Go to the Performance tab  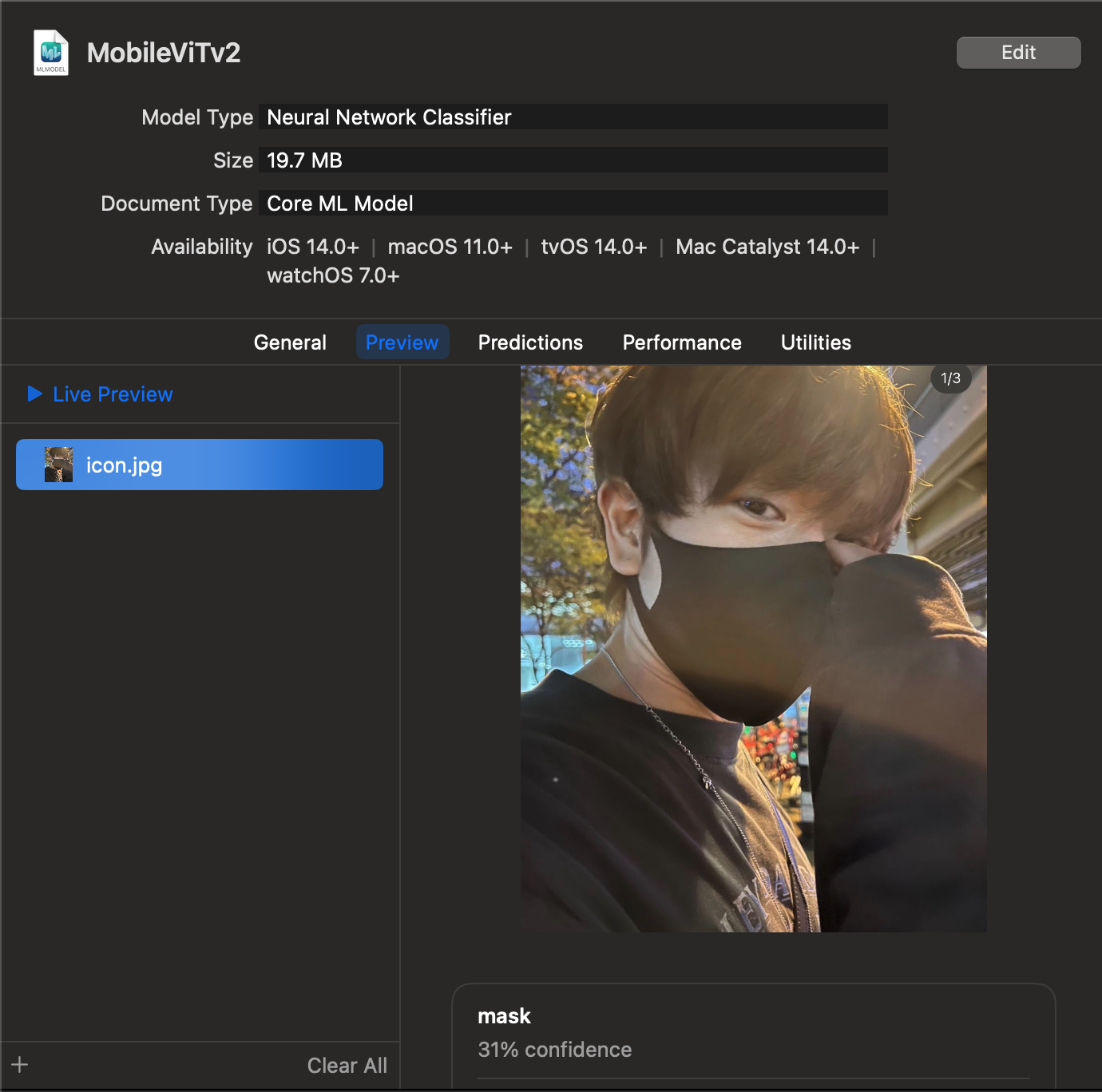(x=682, y=342)
